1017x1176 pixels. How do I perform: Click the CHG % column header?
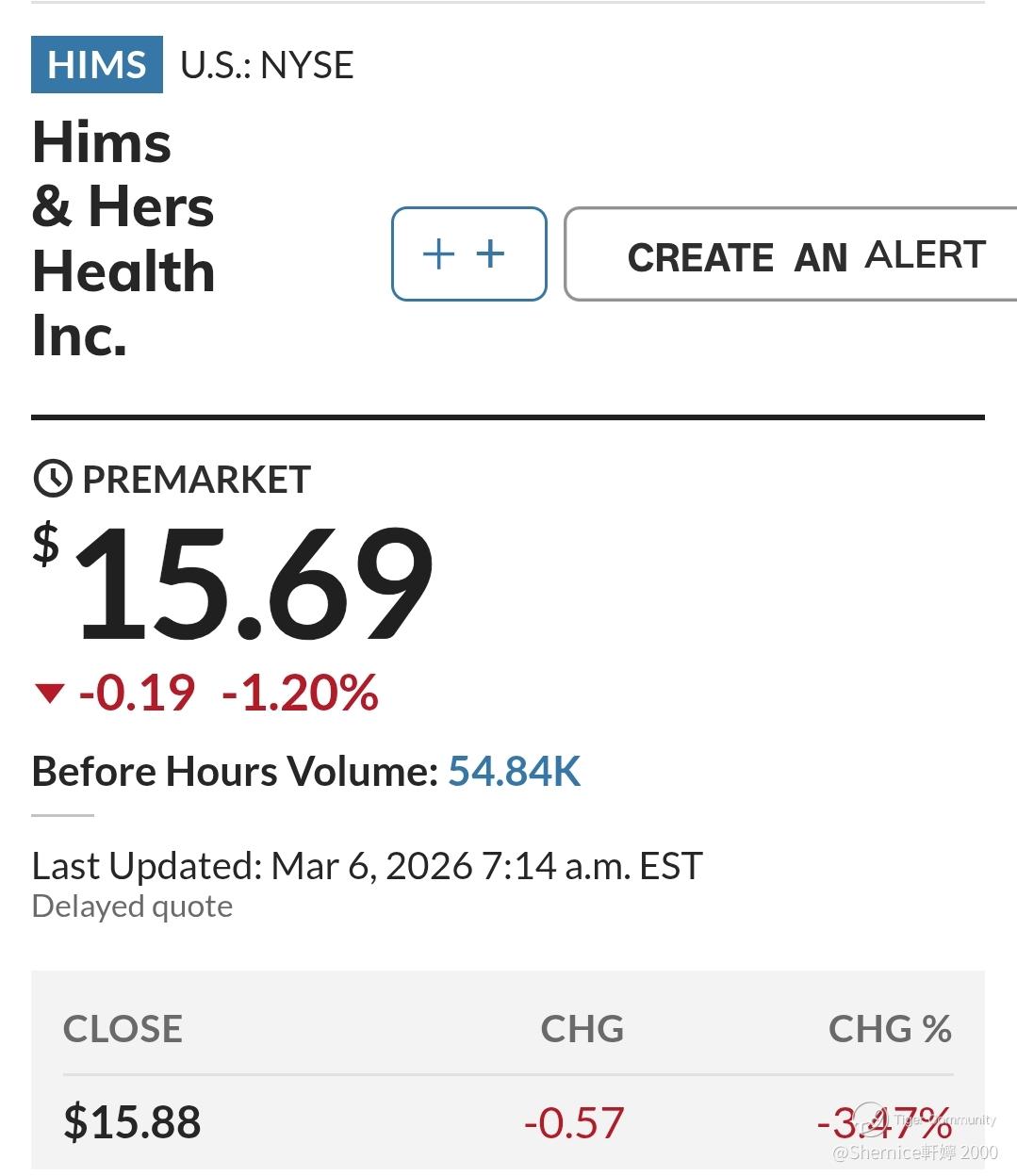[x=889, y=1028]
